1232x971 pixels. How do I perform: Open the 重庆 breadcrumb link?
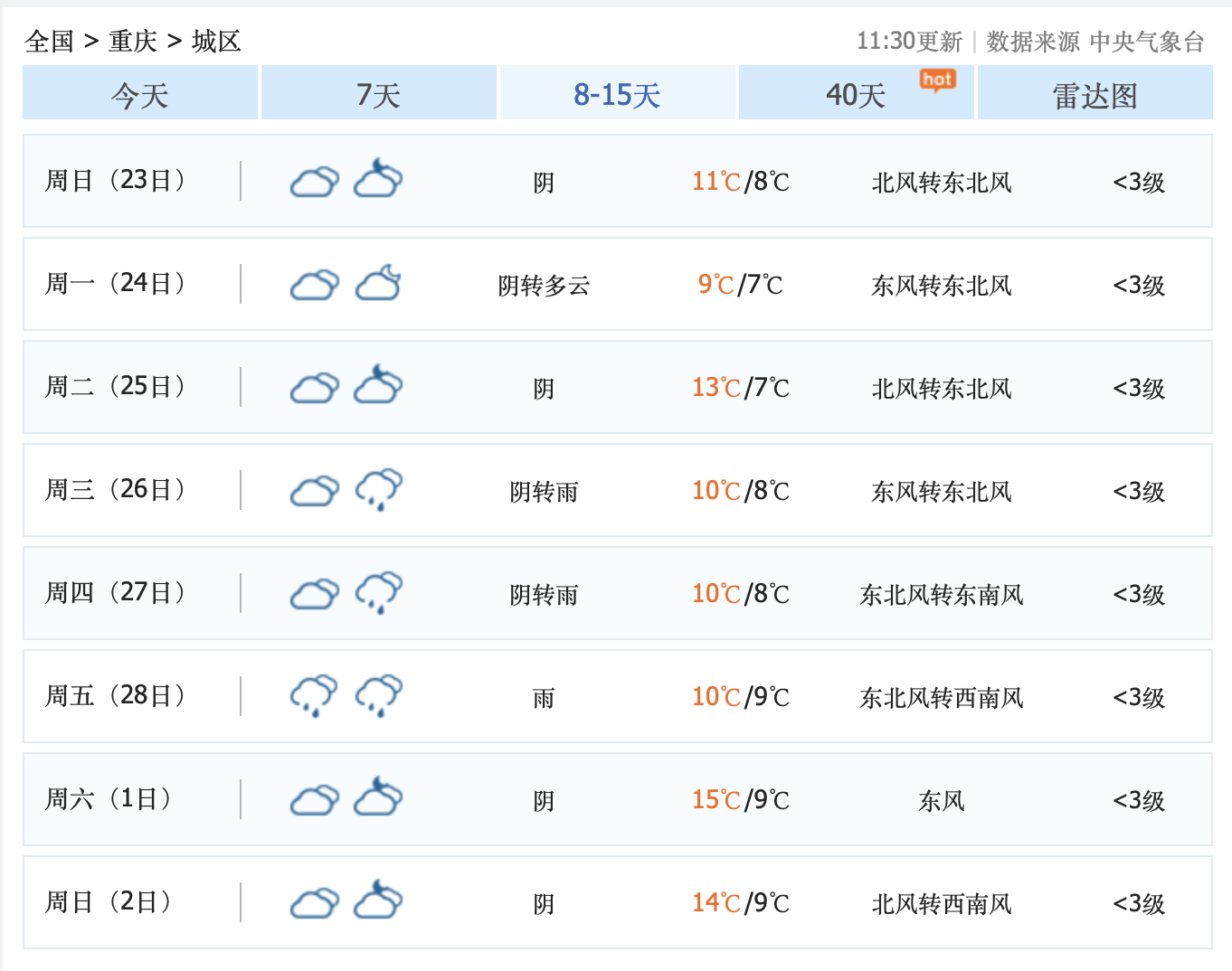coord(133,41)
